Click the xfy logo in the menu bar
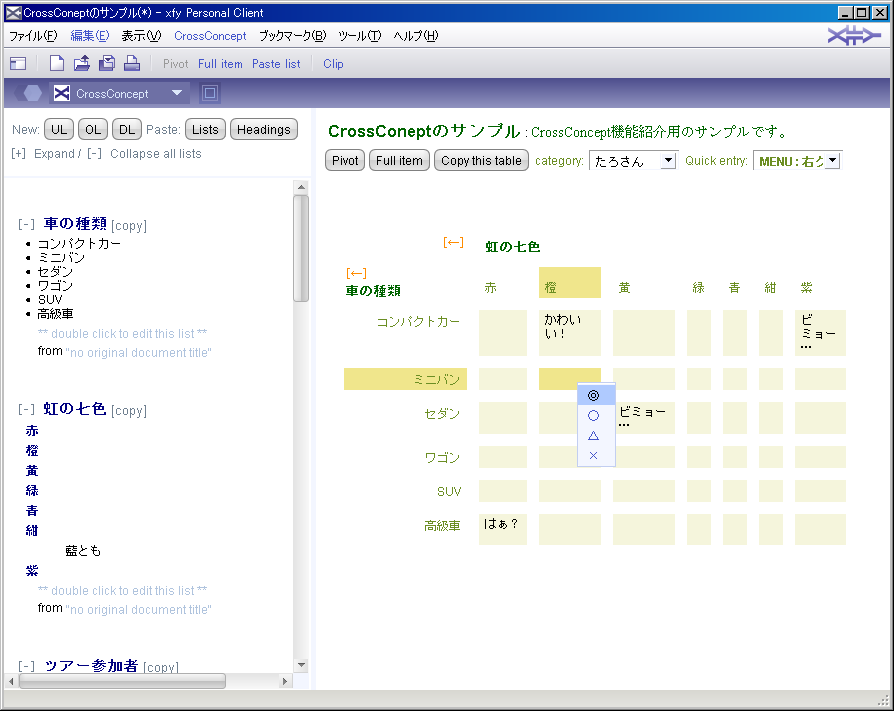894x711 pixels. (x=854, y=36)
